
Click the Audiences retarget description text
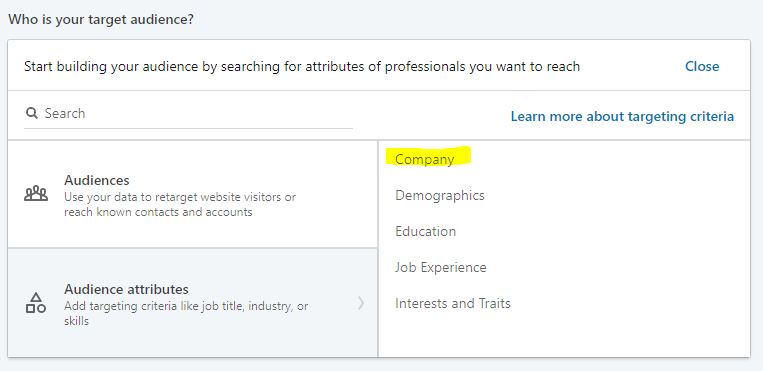(x=180, y=204)
